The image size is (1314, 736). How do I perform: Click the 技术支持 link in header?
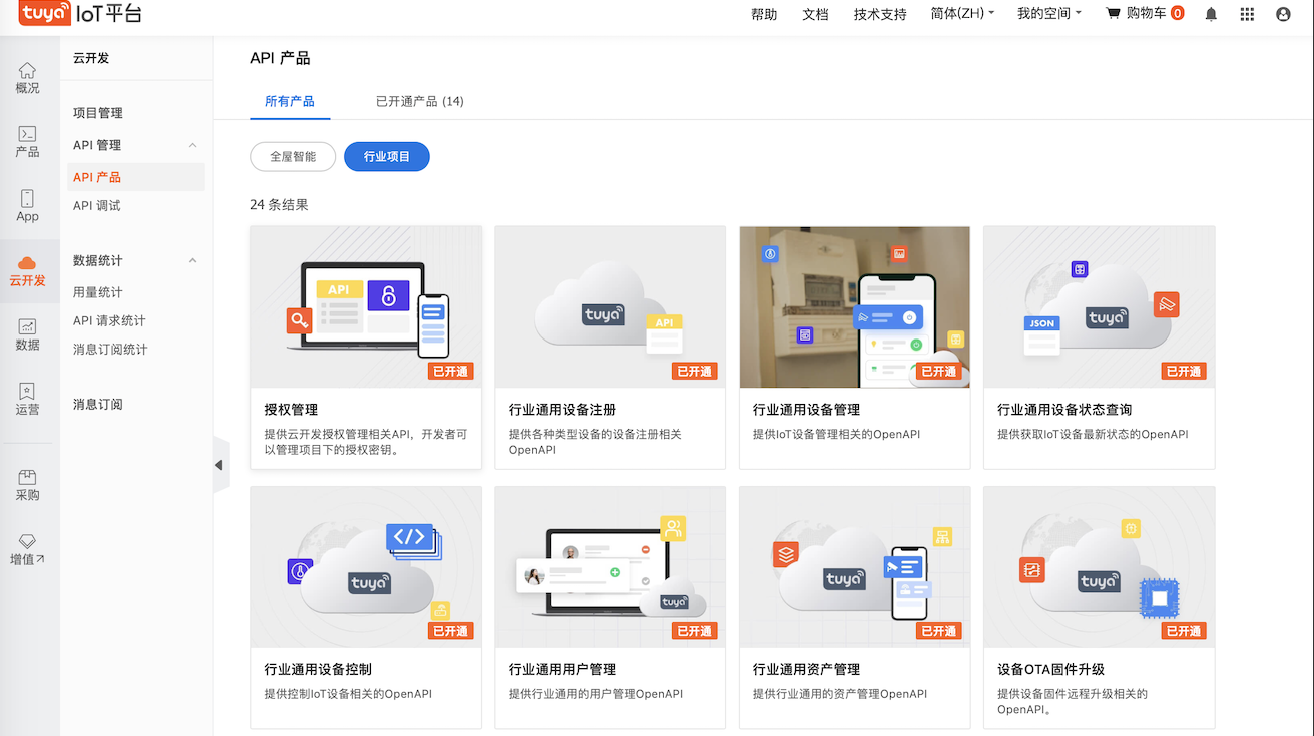[880, 14]
